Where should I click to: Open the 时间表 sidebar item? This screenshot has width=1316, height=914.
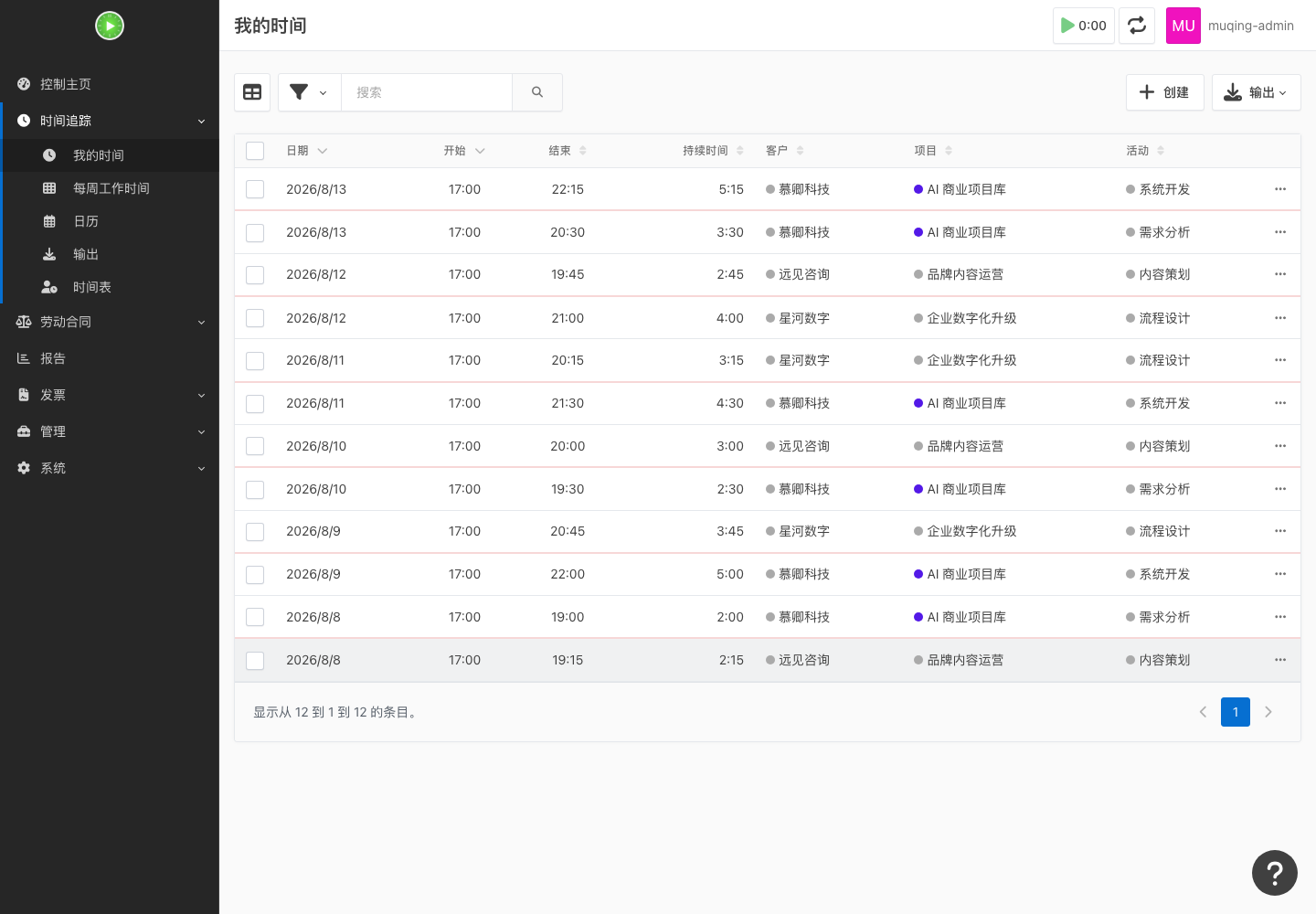coord(110,287)
